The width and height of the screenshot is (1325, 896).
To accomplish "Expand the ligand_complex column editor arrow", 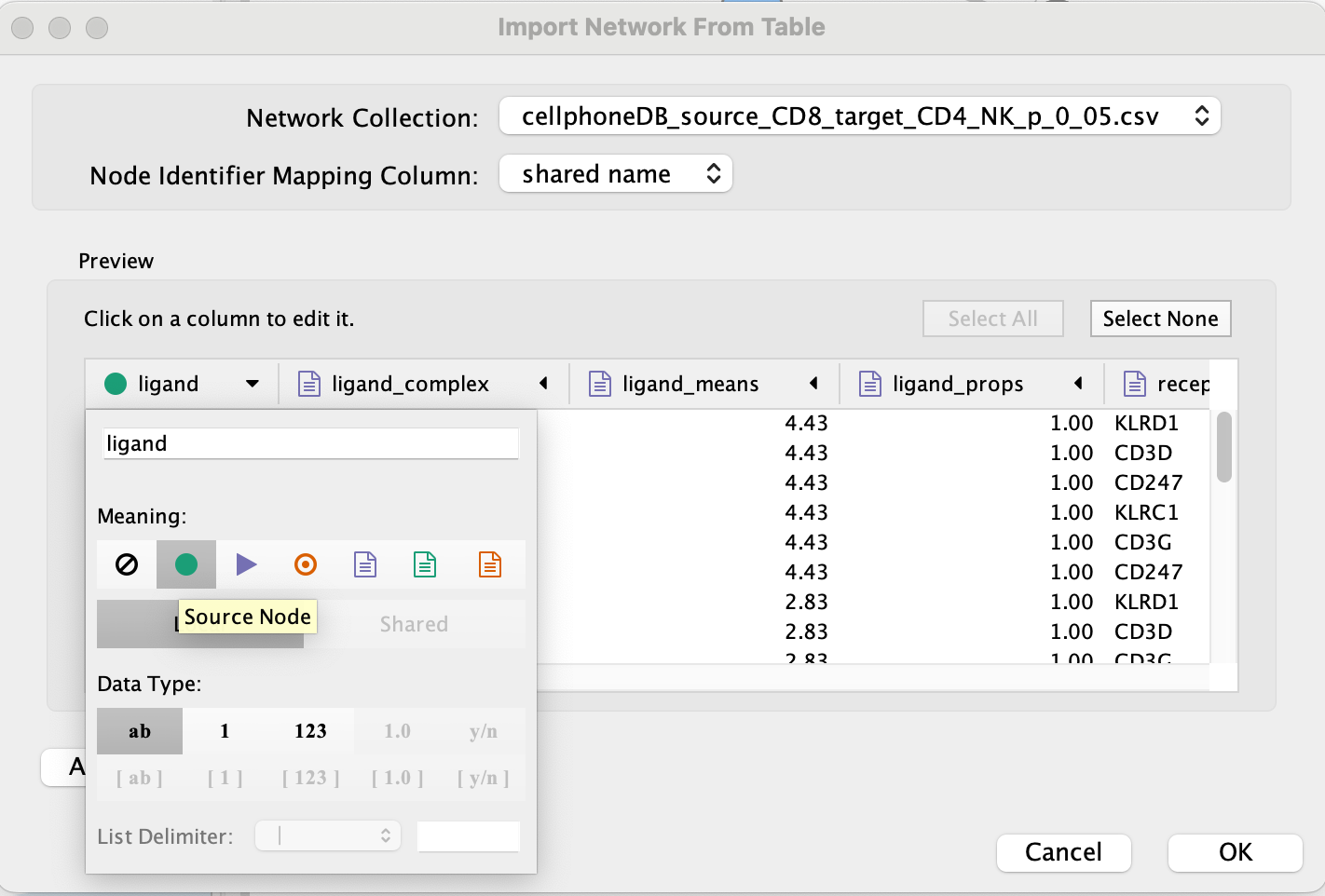I will 543,384.
